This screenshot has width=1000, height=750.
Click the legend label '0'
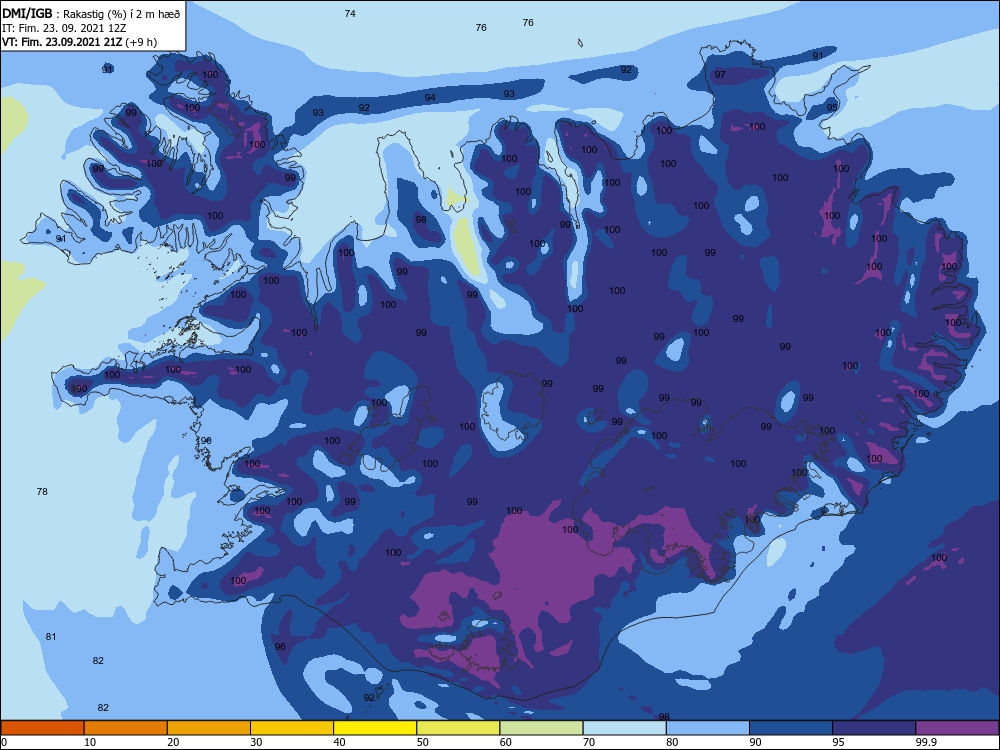click(4, 742)
